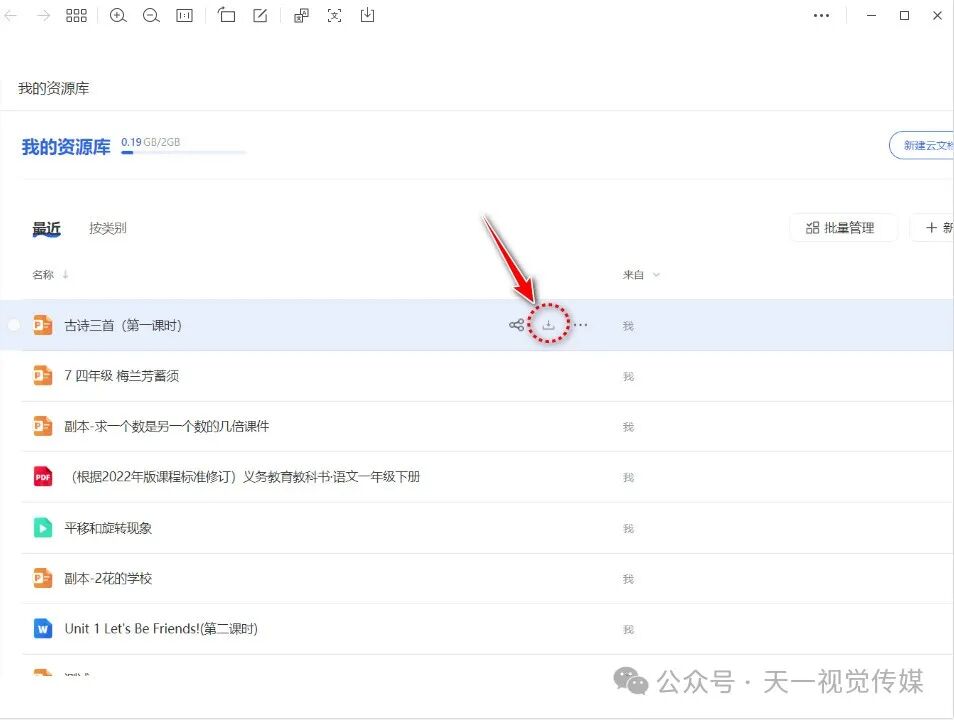Open the window's three-dot menu at top right
Screen dimensions: 954x720
pyautogui.click(x=821, y=16)
